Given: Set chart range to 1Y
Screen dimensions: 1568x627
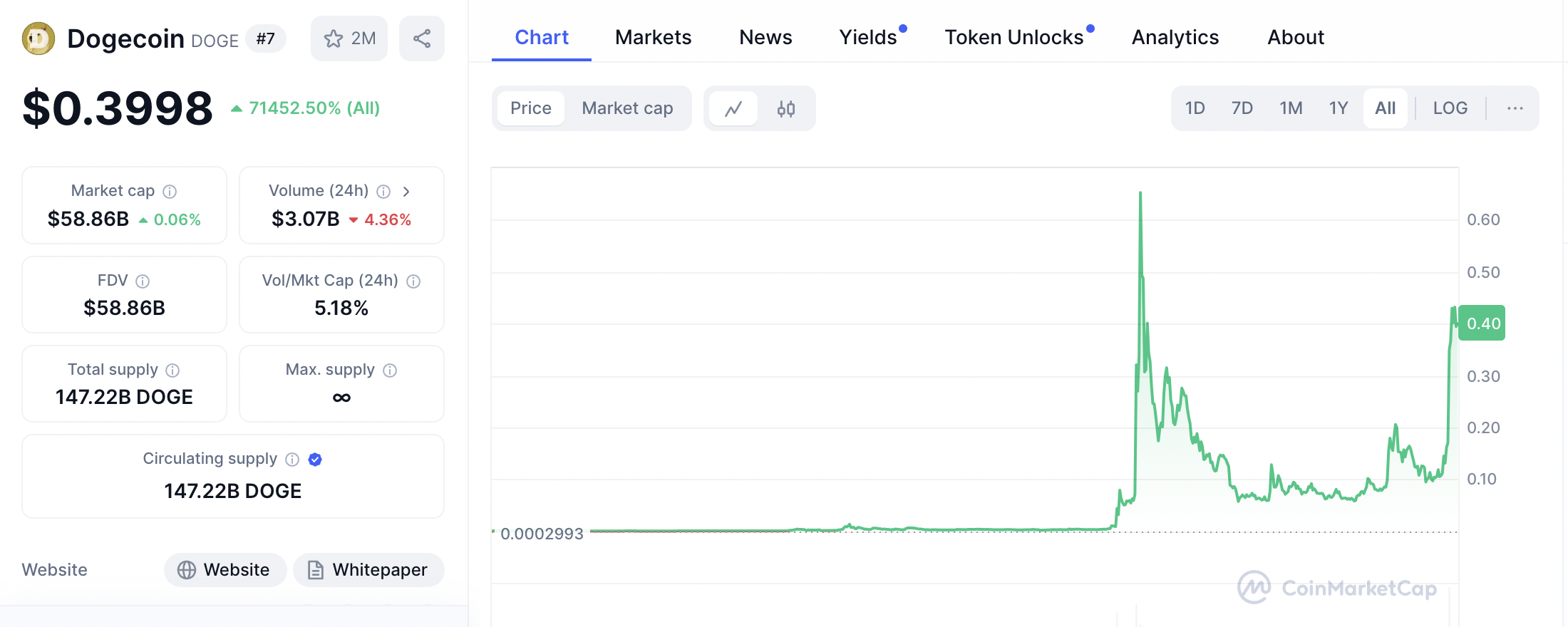Looking at the screenshot, I should click(x=1339, y=108).
